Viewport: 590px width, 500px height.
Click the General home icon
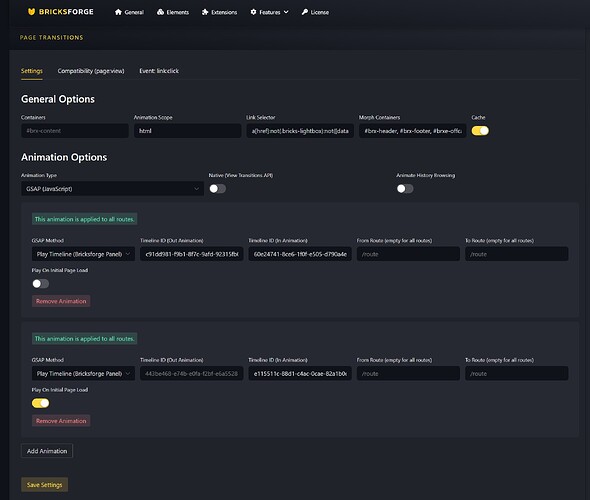pos(118,12)
